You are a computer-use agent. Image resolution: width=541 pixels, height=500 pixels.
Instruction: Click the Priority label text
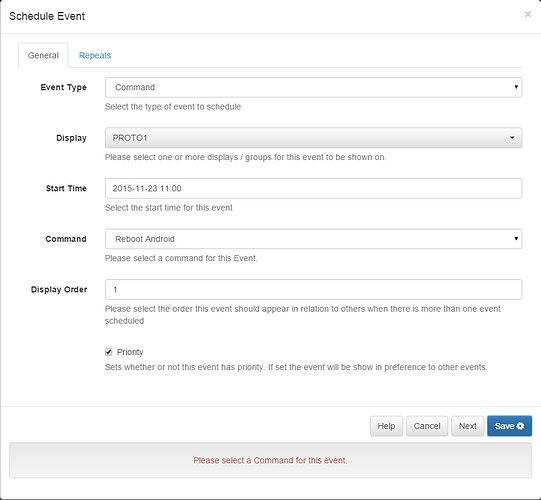click(x=130, y=352)
